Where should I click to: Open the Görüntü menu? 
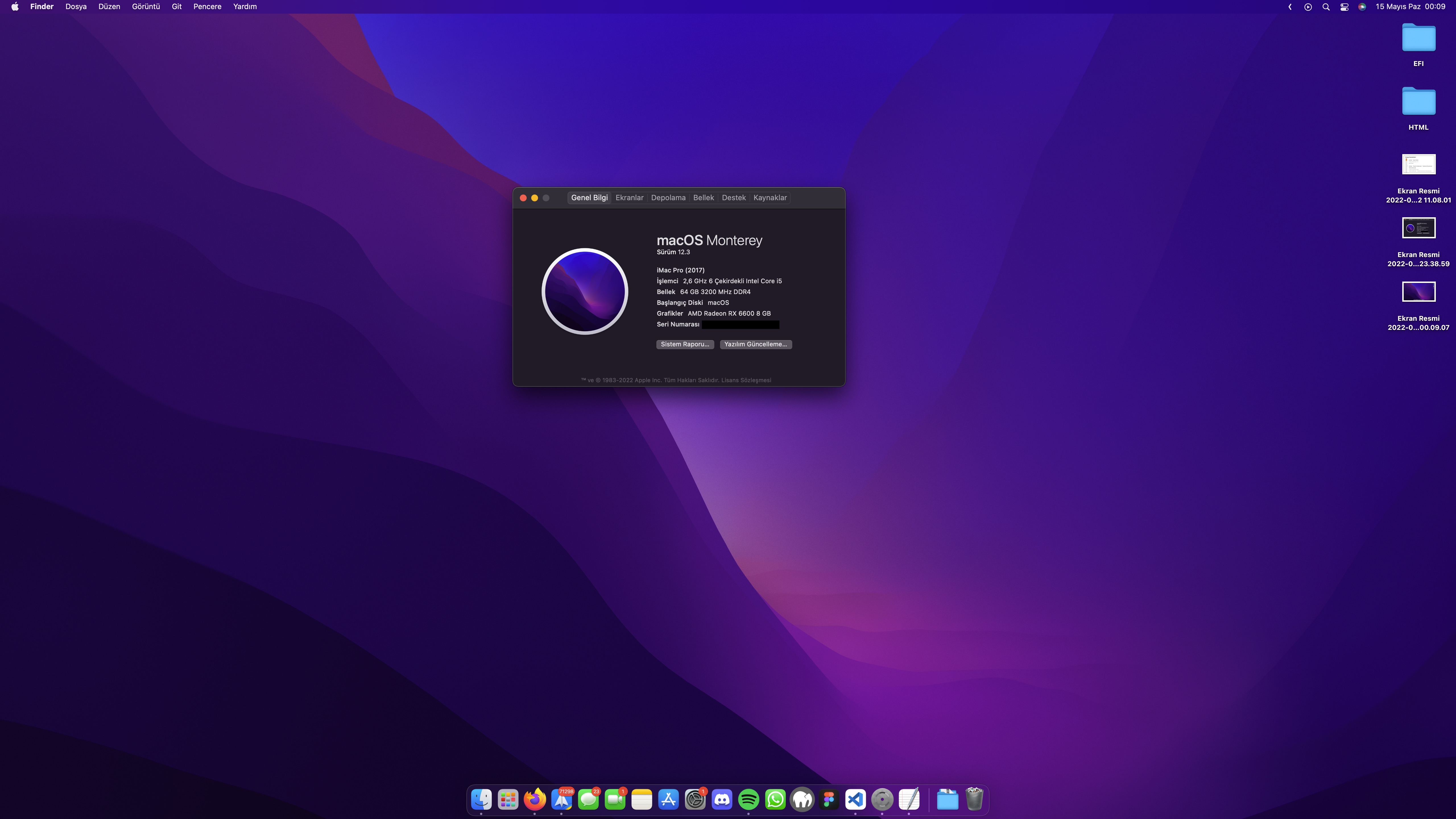(146, 7)
